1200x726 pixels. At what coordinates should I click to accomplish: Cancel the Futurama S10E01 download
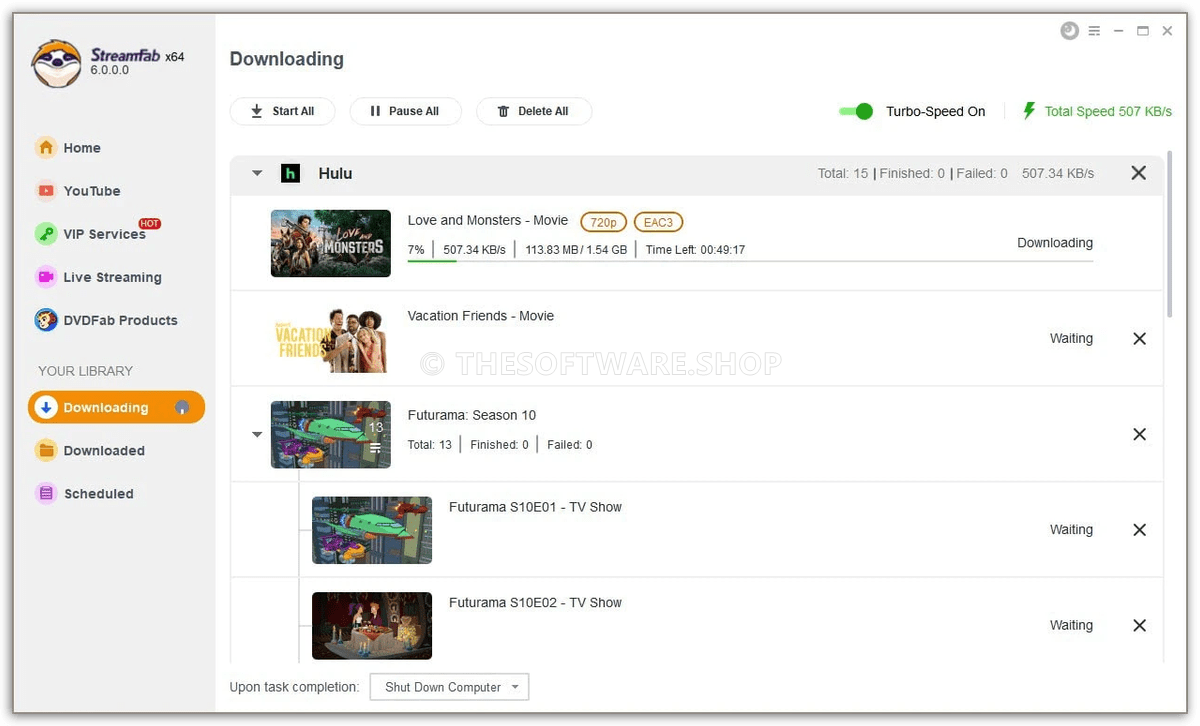coord(1139,530)
